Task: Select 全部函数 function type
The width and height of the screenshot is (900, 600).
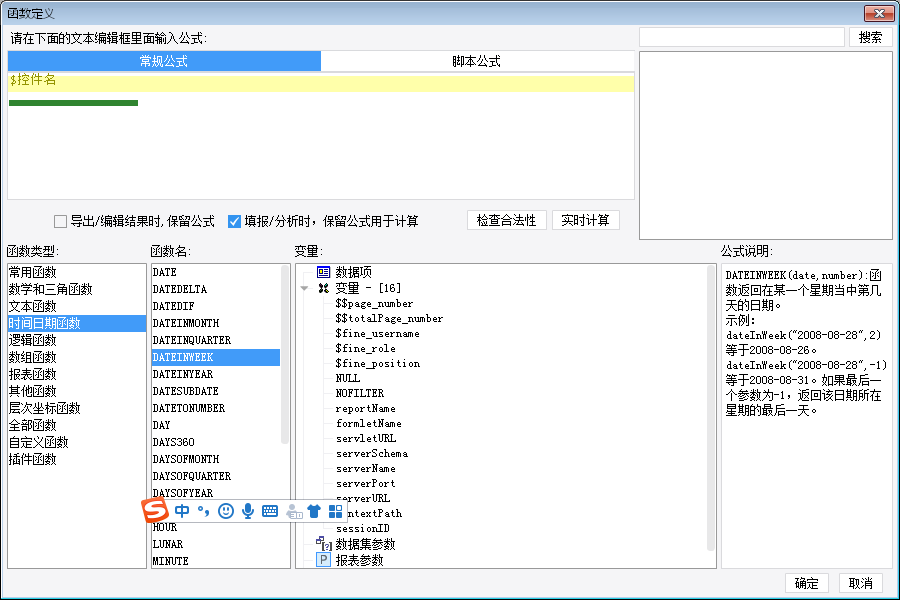Action: click(76, 425)
